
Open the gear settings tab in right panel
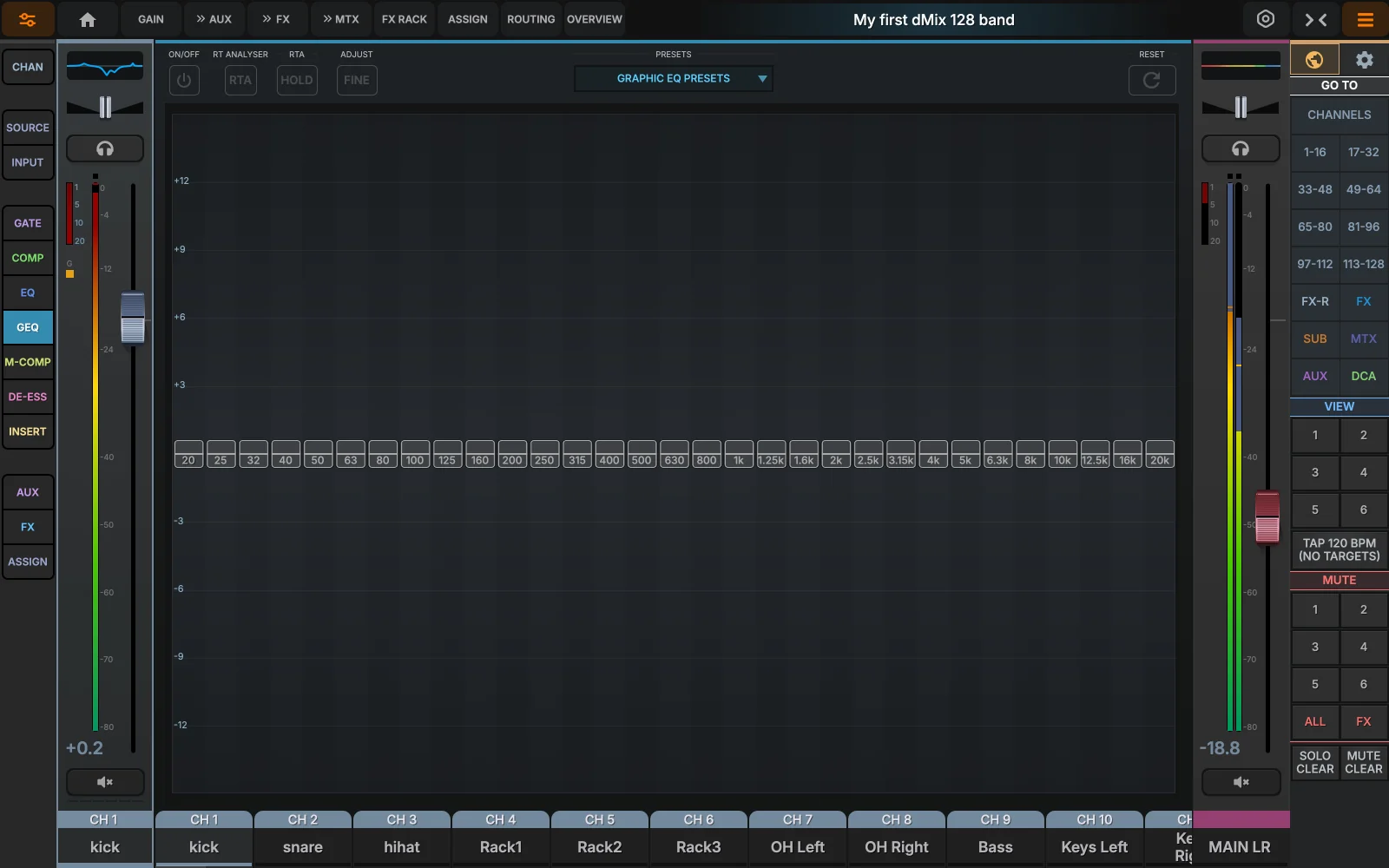[x=1365, y=60]
